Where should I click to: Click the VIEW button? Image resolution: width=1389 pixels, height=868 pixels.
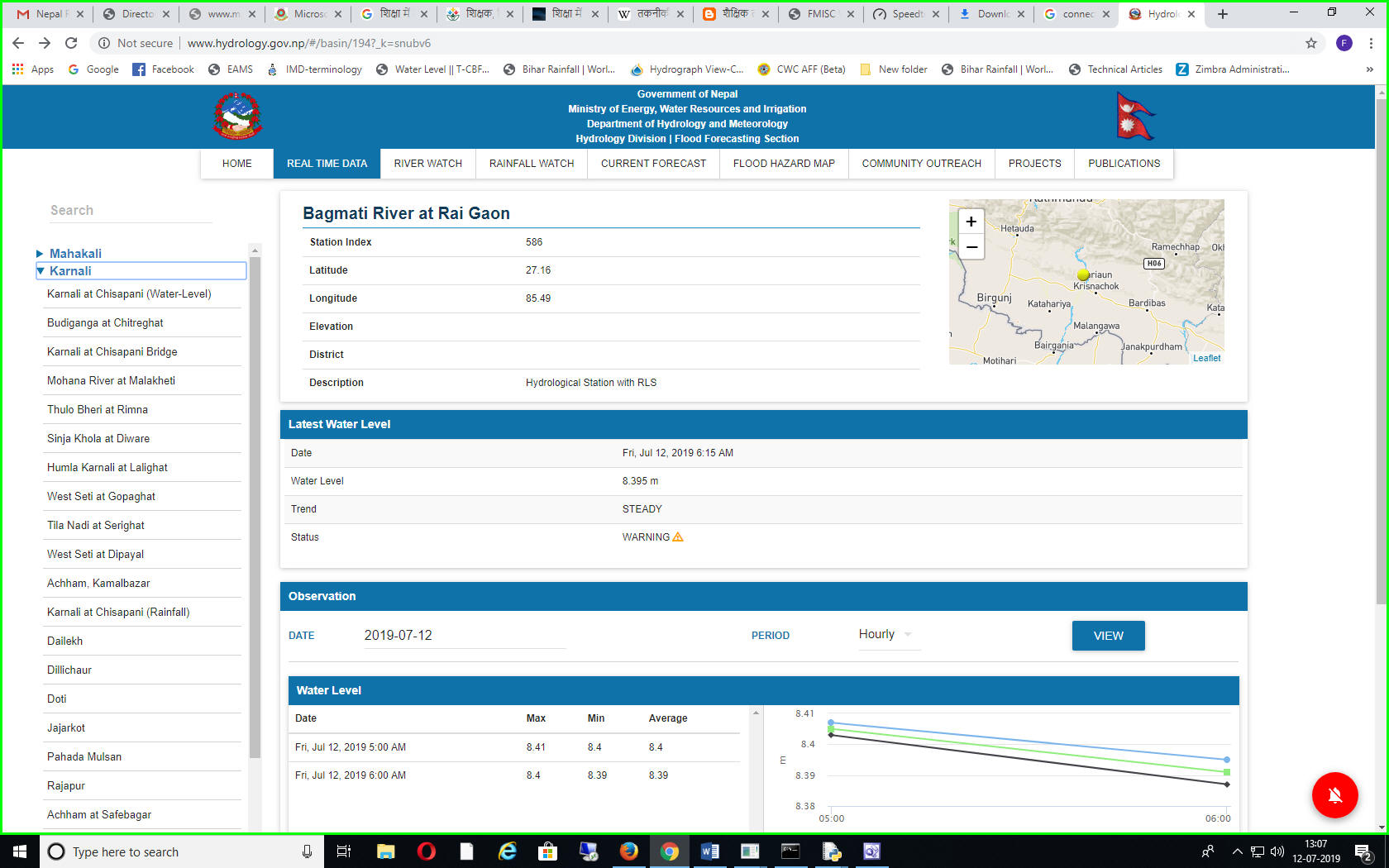(1108, 636)
